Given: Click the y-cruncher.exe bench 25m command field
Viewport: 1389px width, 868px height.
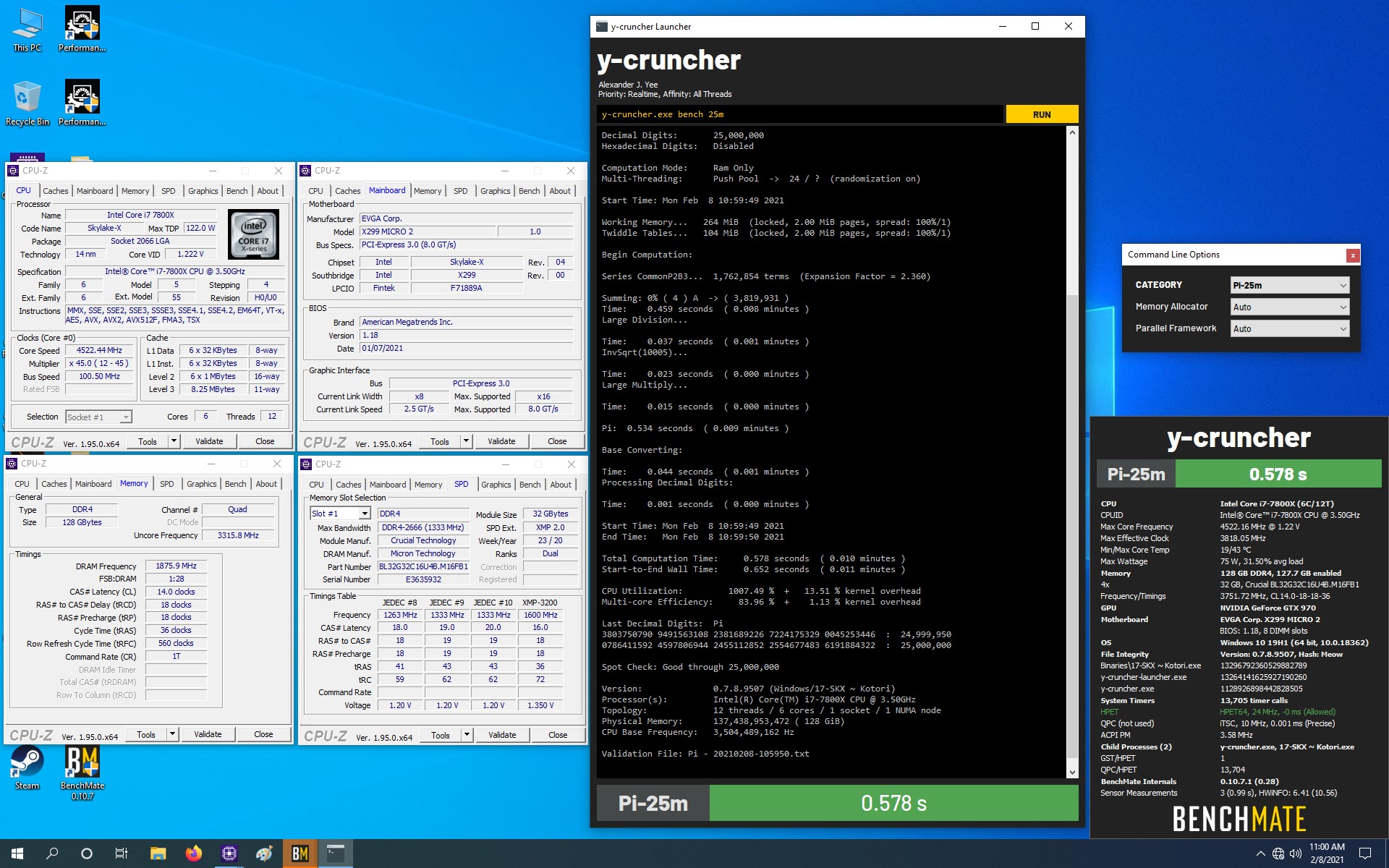Looking at the screenshot, I should [800, 114].
